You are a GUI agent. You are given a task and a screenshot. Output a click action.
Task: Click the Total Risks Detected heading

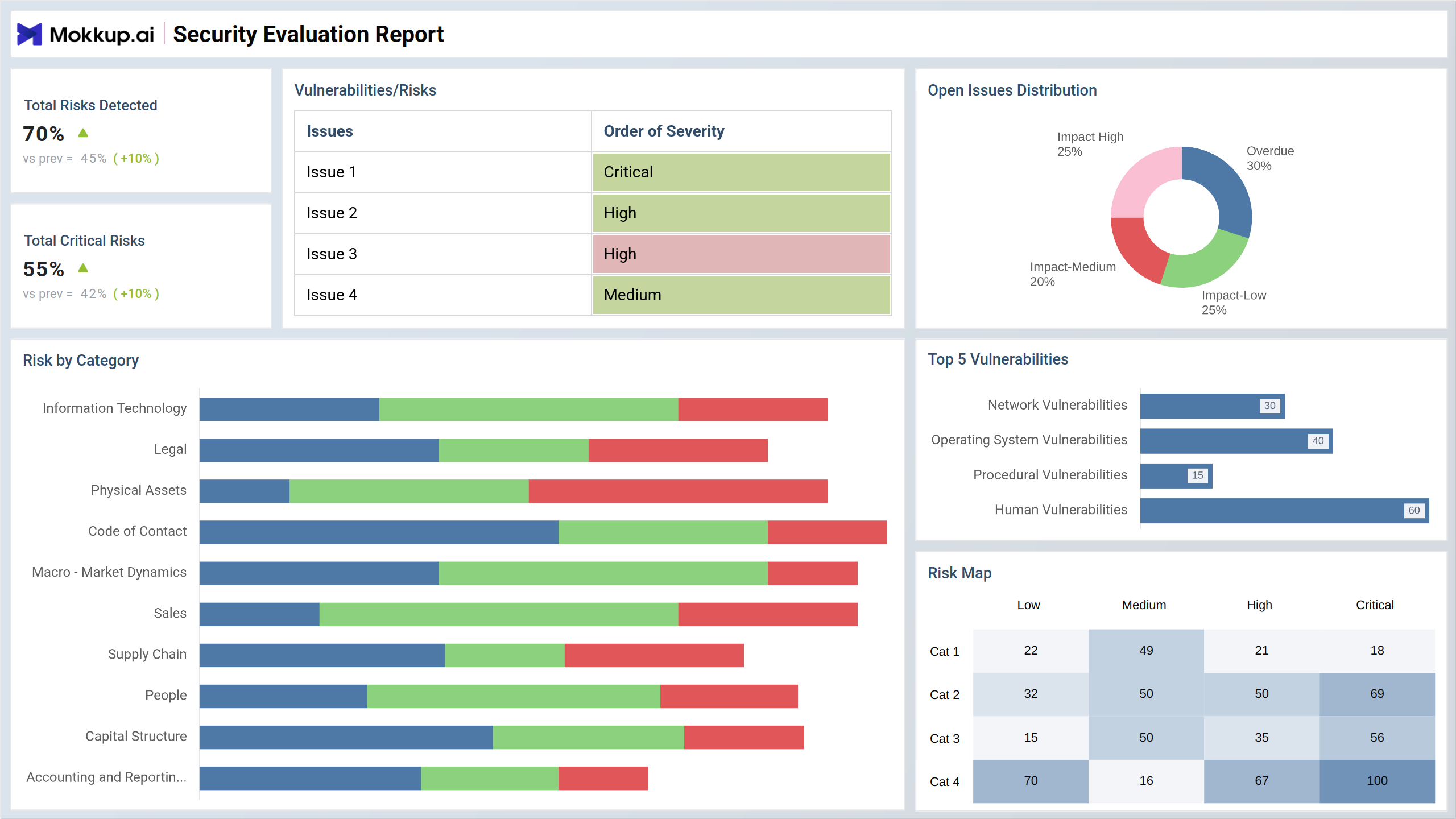pos(90,105)
